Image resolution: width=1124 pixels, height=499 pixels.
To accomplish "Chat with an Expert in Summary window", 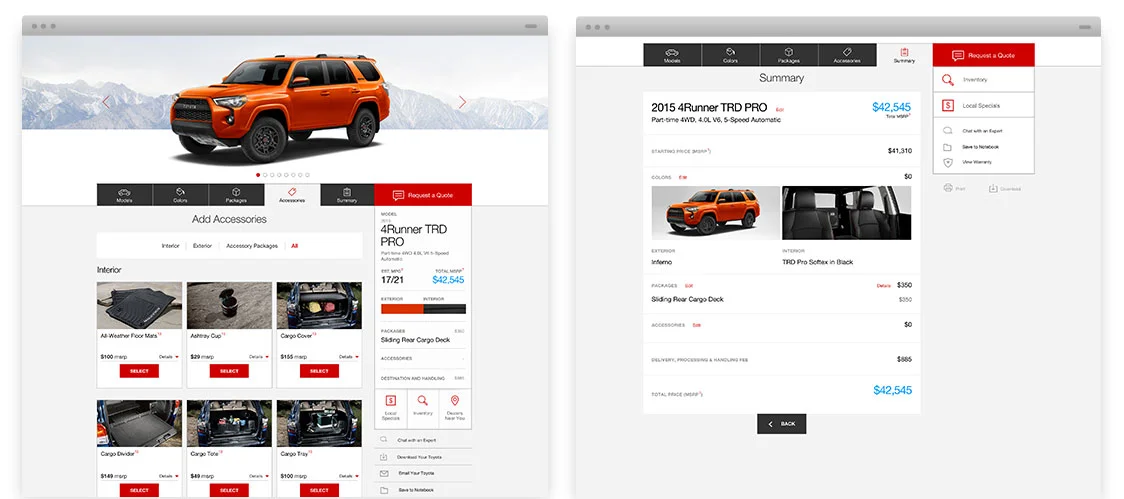I will pyautogui.click(x=984, y=131).
